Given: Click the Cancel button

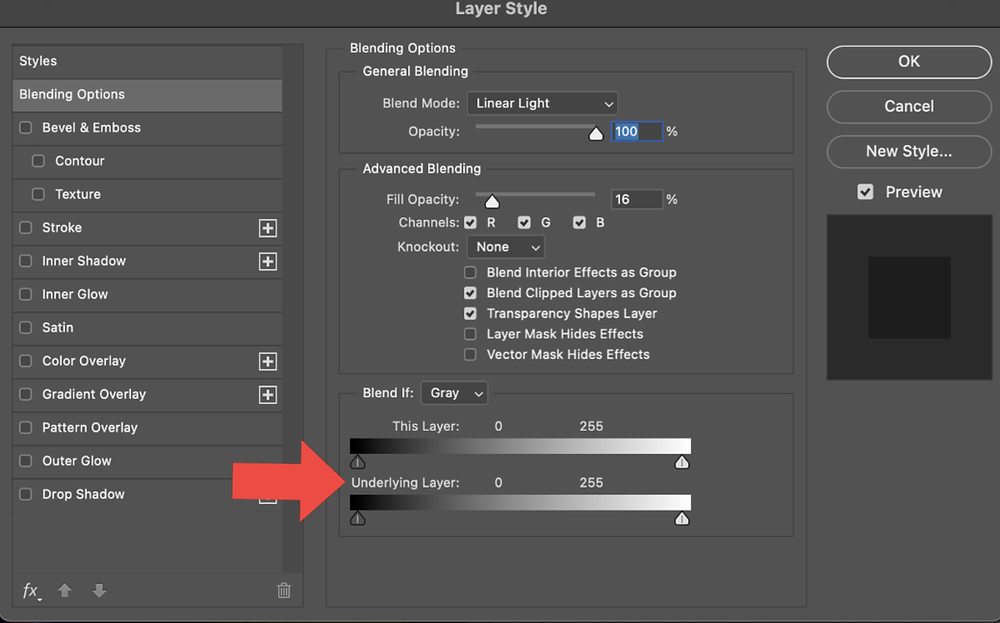Looking at the screenshot, I should click(909, 106).
